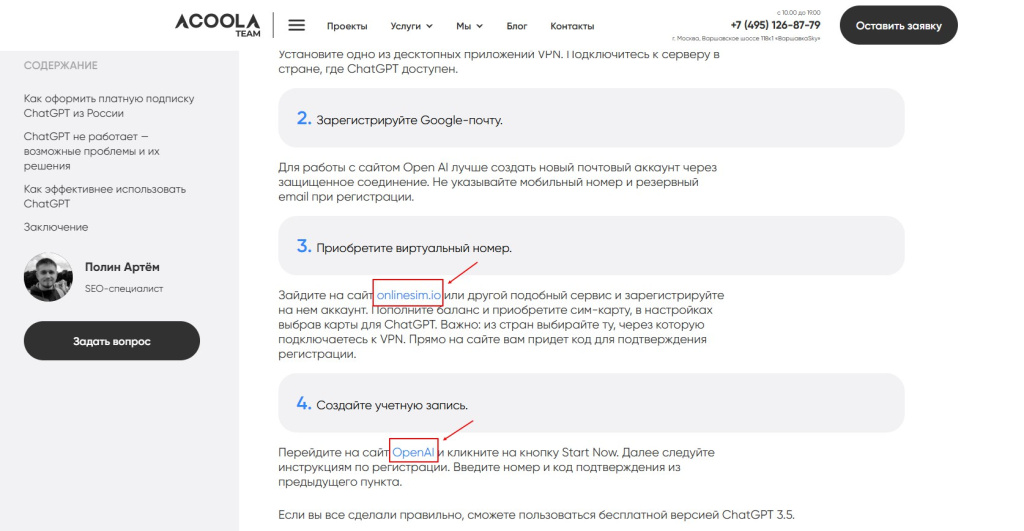1024x531 pixels.
Task: Follow the OpenAI link
Action: (x=413, y=452)
